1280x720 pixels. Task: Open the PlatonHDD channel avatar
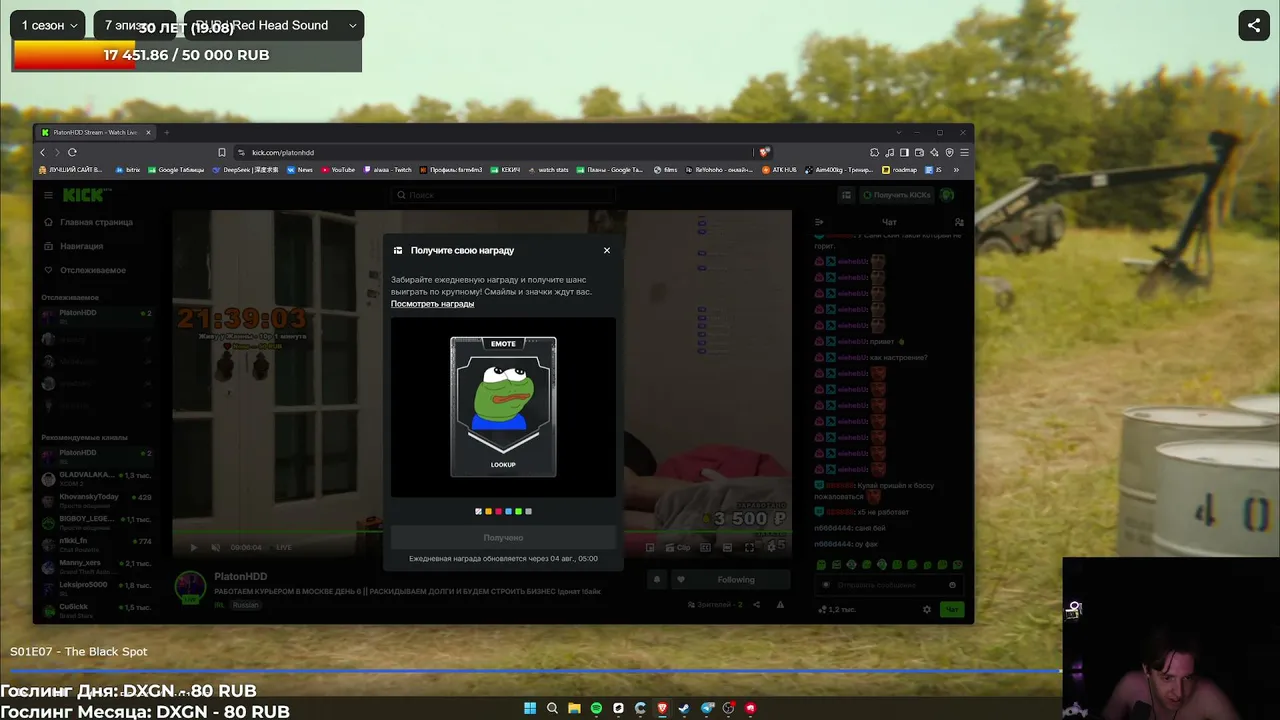click(x=190, y=587)
